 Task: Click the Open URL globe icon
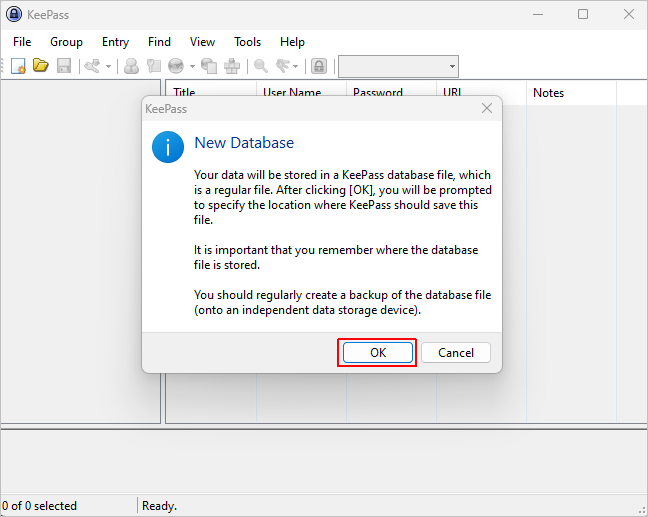coord(176,66)
